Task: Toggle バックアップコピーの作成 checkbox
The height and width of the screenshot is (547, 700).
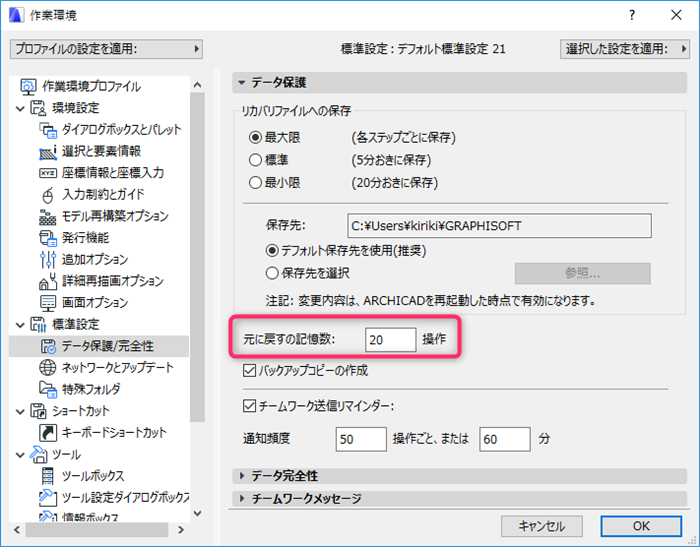Action: 249,370
